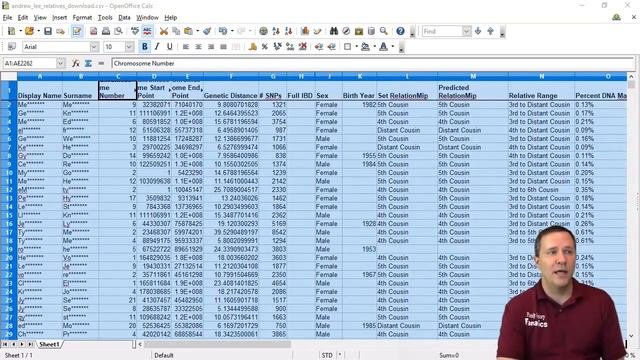640x360 pixels.
Task: Apply Percent number format icon
Action: [264, 47]
